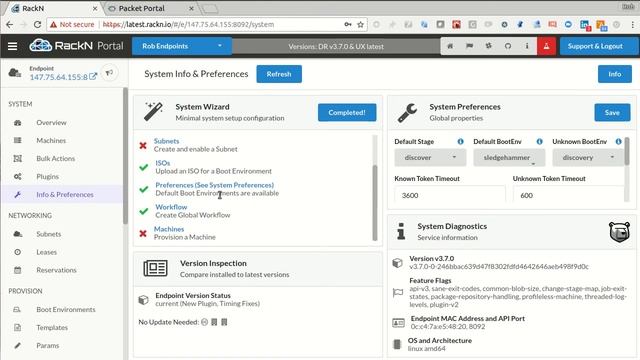Open the GitHub icon in portal header

pos(508,46)
